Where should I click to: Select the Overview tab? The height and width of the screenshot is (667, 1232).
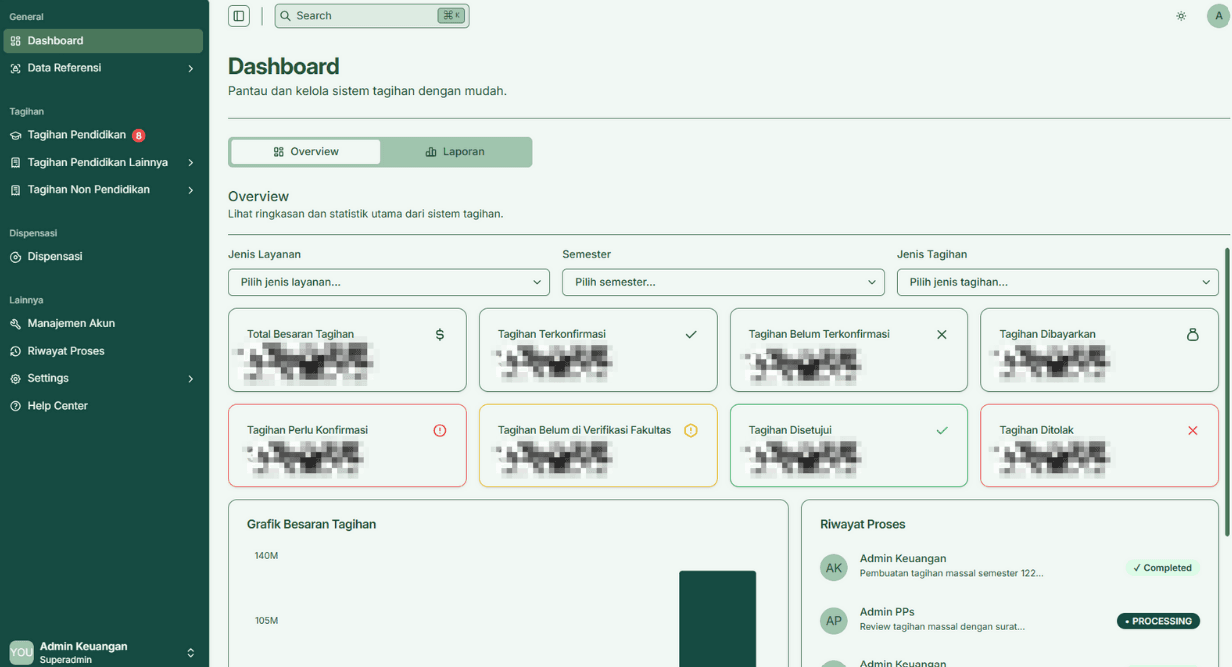click(306, 152)
